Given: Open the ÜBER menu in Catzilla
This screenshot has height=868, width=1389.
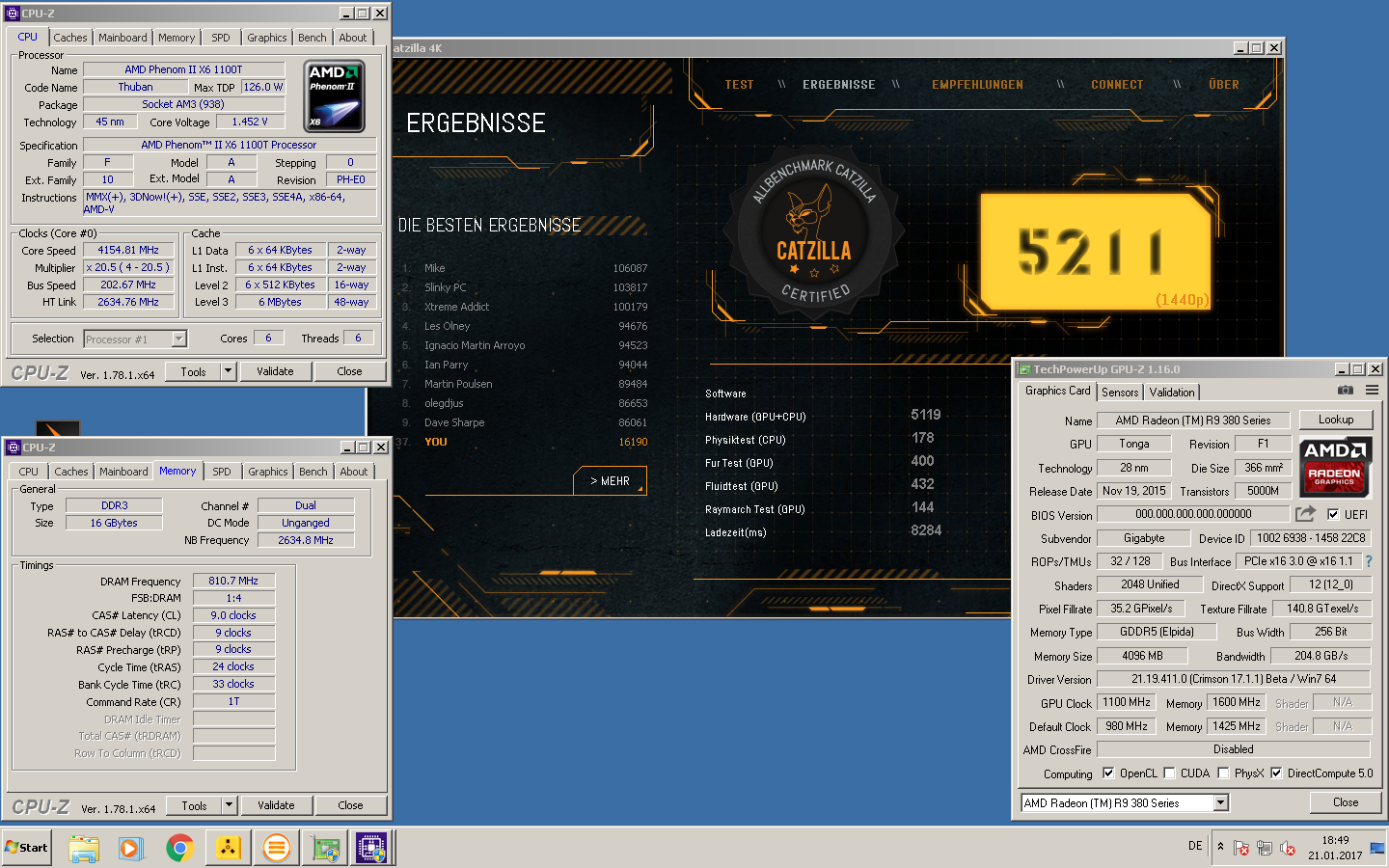Looking at the screenshot, I should click(1224, 85).
